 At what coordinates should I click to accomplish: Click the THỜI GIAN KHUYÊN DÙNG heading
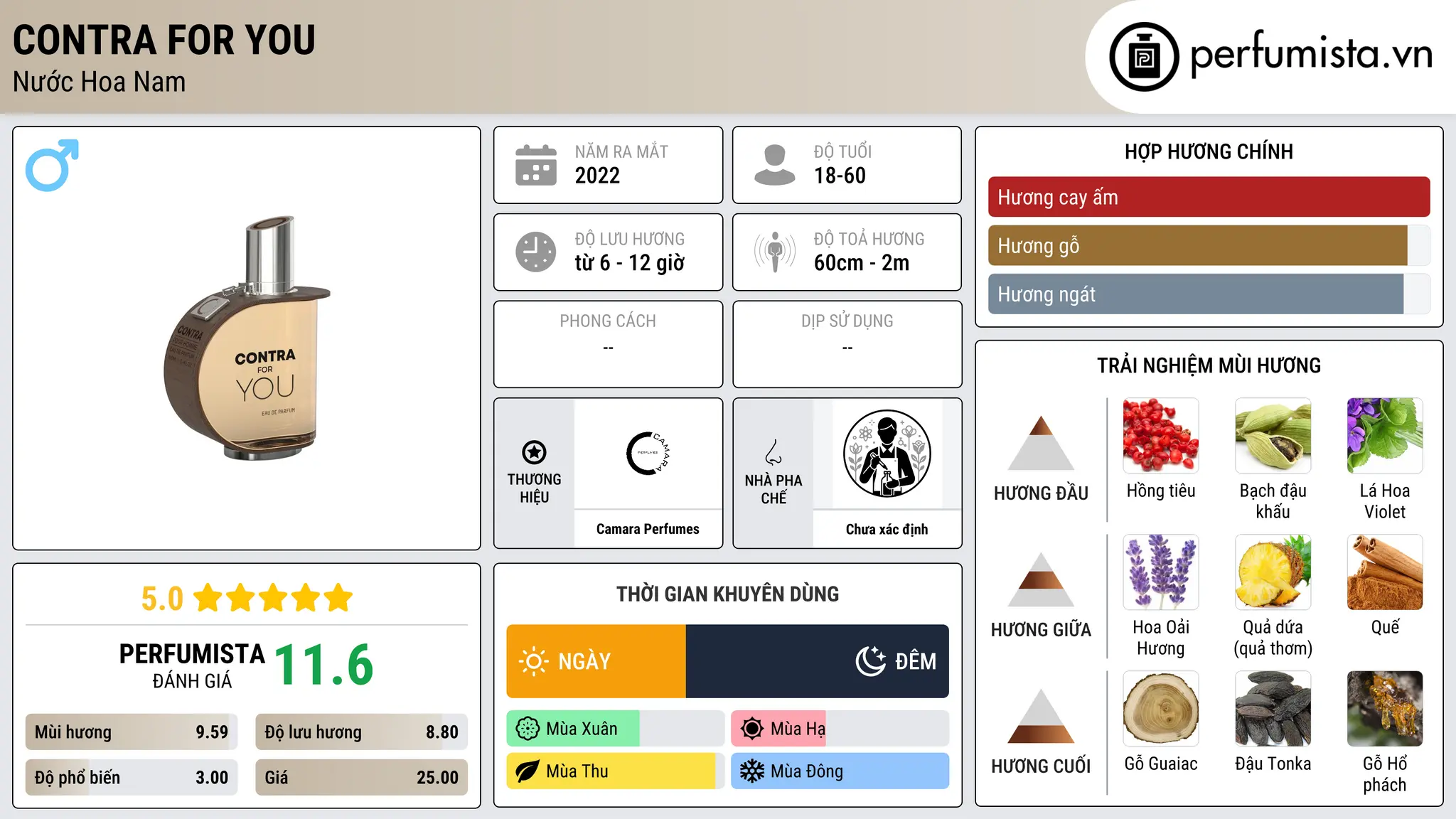[x=727, y=594]
